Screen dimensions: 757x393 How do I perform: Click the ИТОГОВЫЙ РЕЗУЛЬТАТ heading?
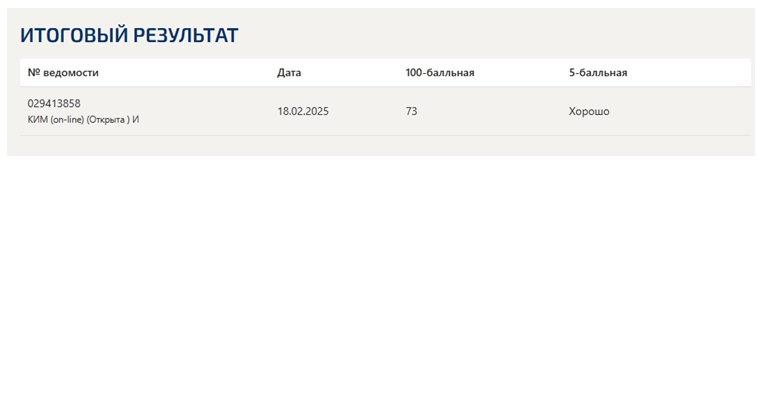pos(129,35)
